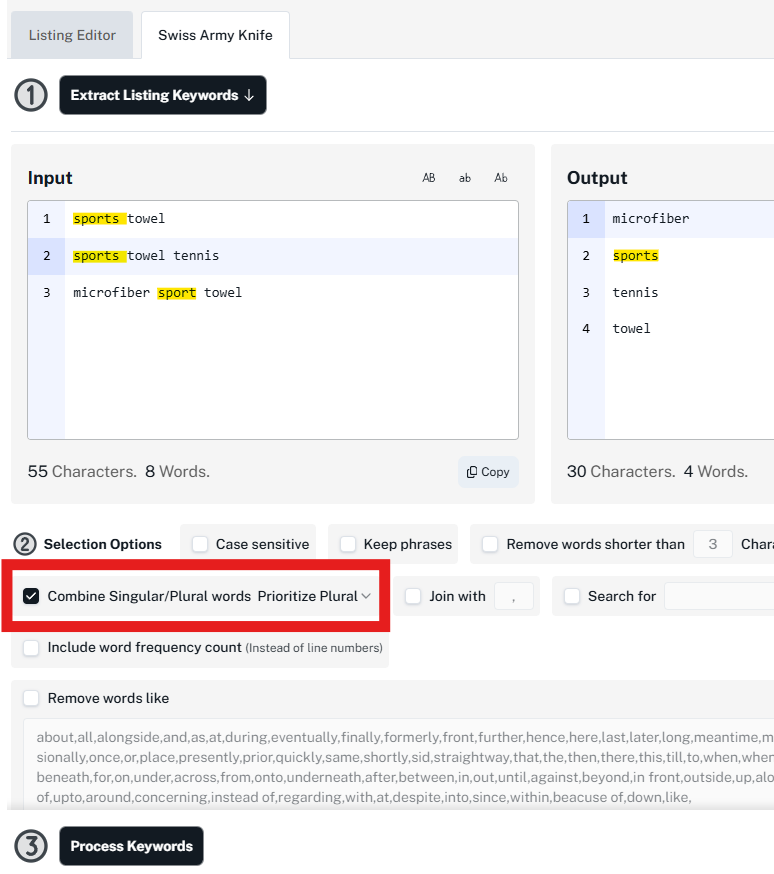Screen dimensions: 774x874
Task: Click the step 2 circled number icon
Action: click(x=25, y=544)
